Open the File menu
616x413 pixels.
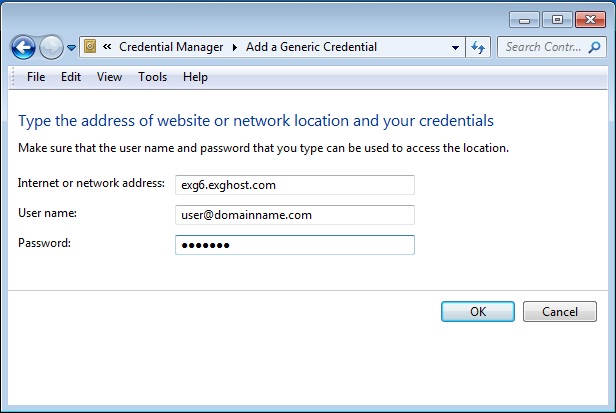(36, 77)
